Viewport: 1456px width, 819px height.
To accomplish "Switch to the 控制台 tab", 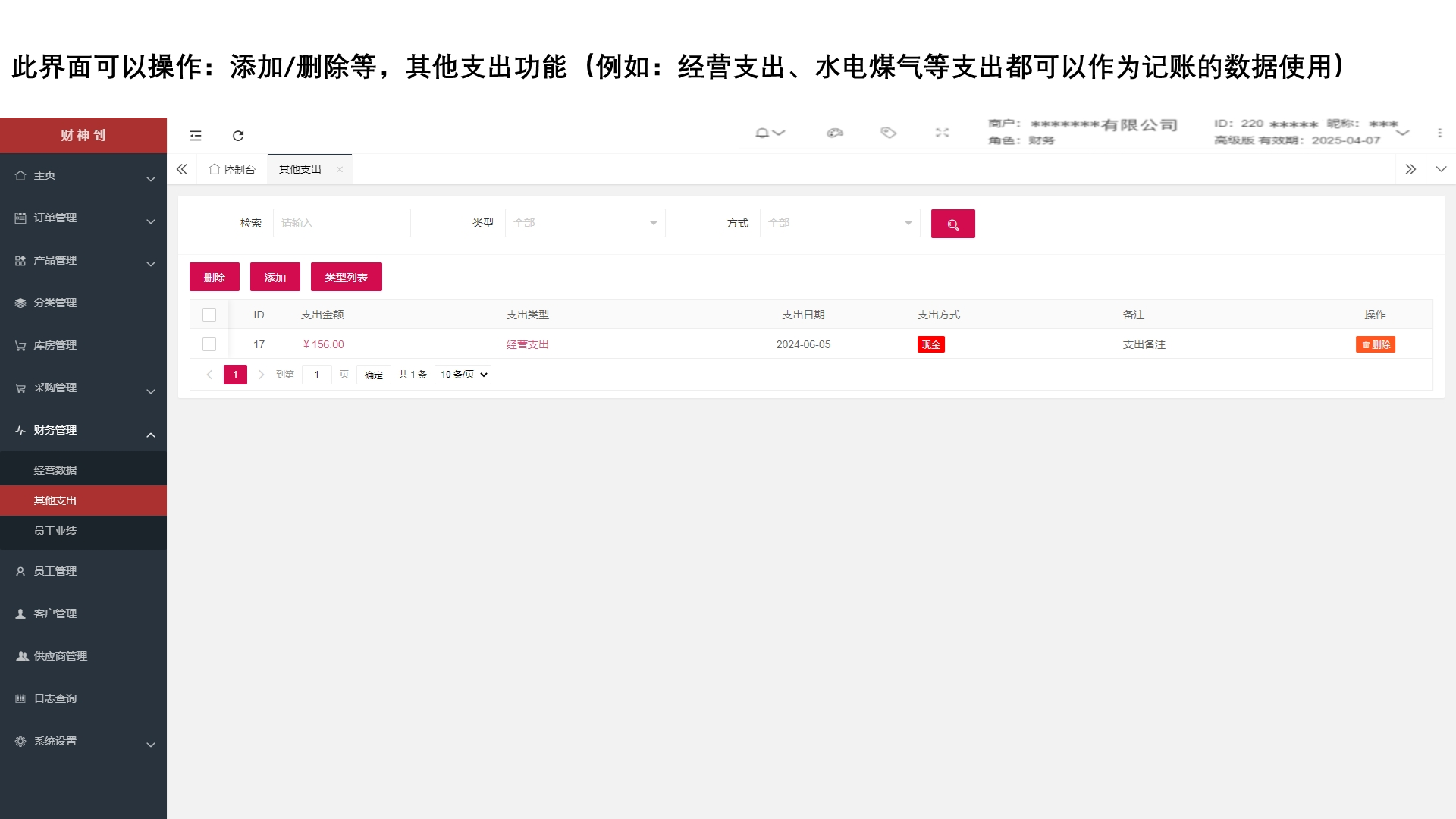I will click(x=233, y=170).
